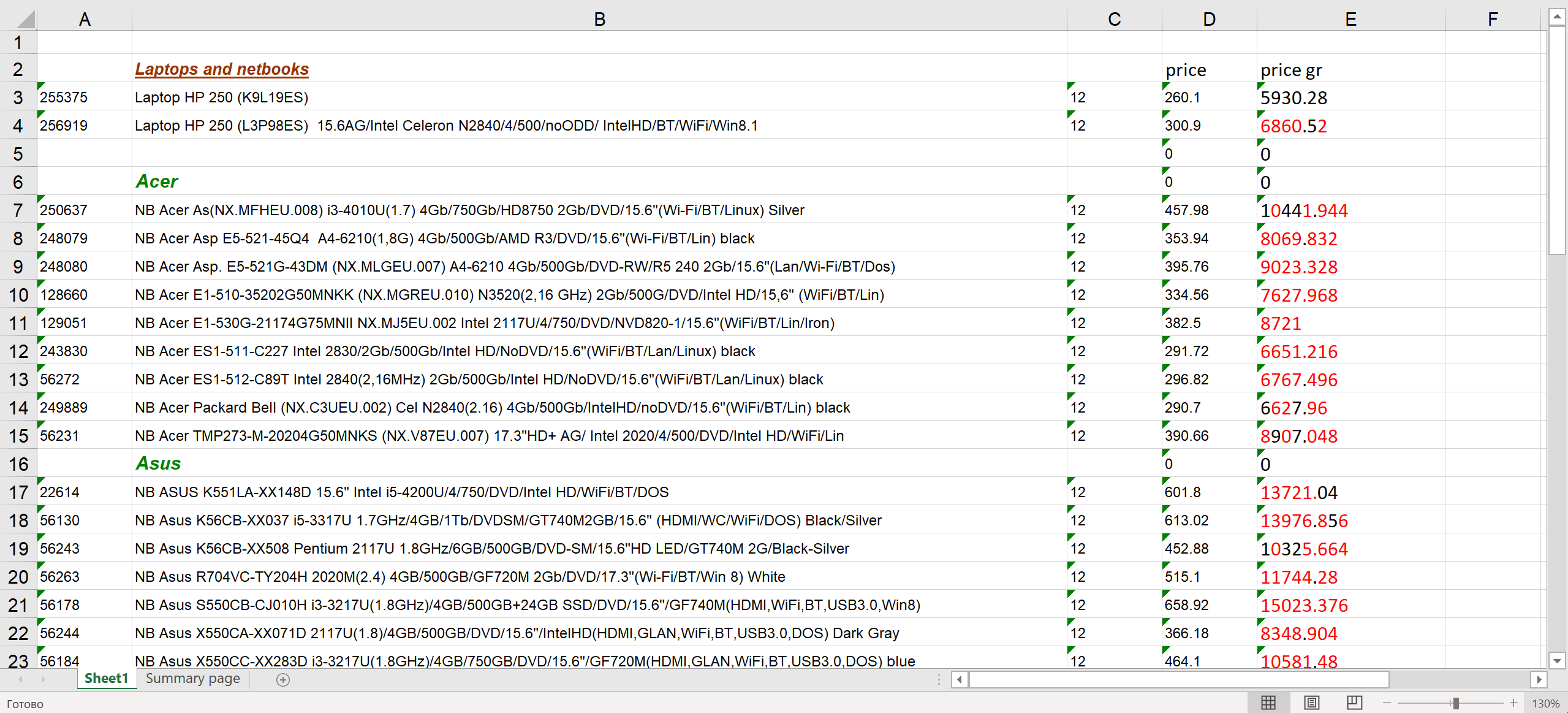Click the horizontal scrollbar right arrow
The image size is (1568, 713).
coord(1540,679)
